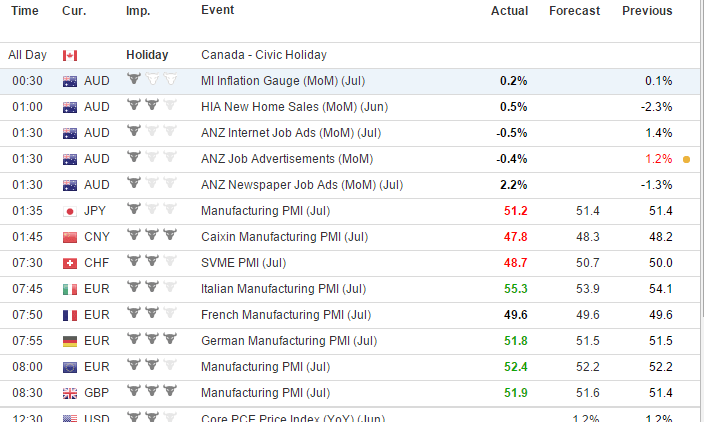Click the German flag on 07:55 row
The width and height of the screenshot is (704, 422).
70,342
